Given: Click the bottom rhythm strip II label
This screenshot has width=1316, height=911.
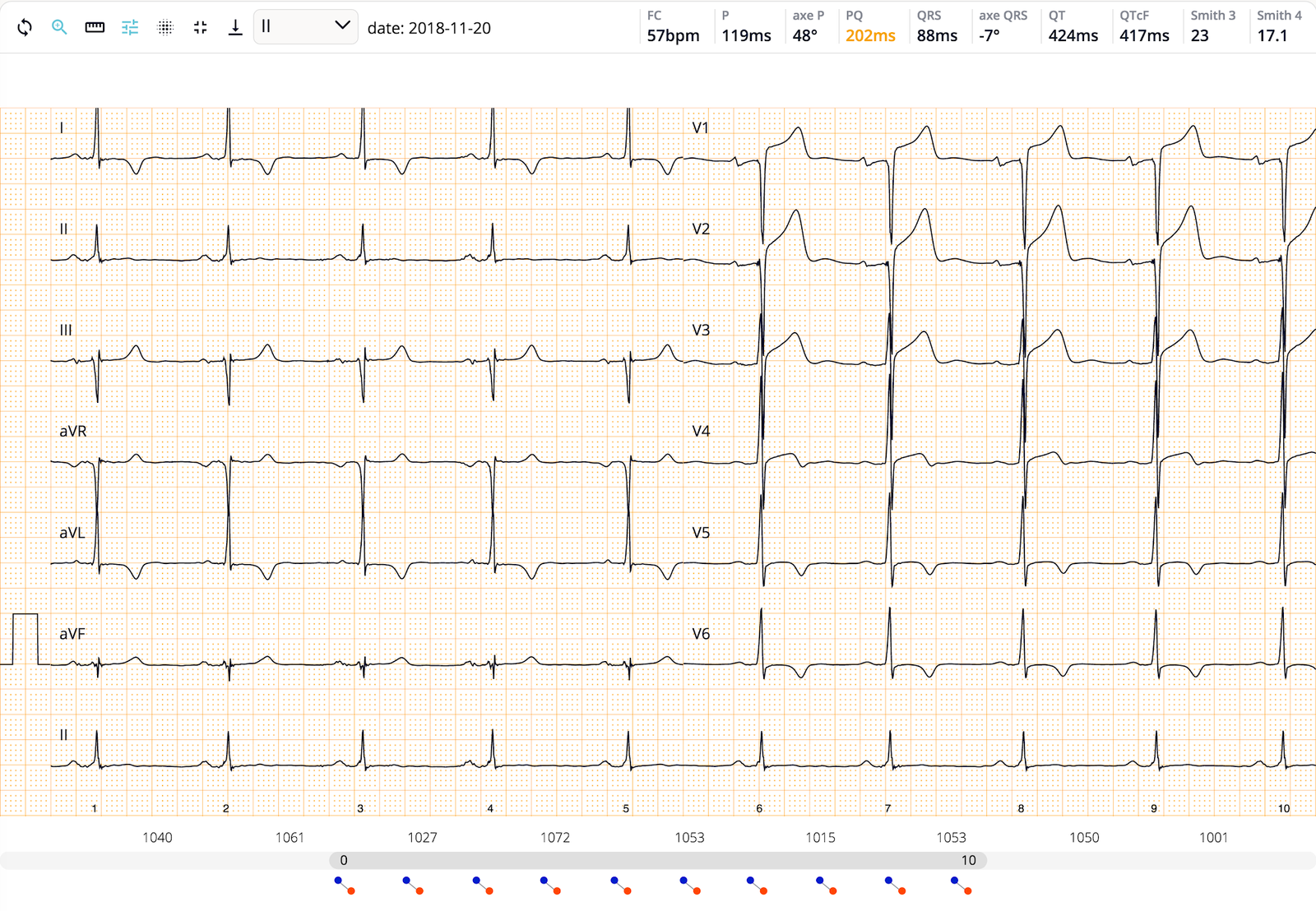Looking at the screenshot, I should tap(63, 734).
